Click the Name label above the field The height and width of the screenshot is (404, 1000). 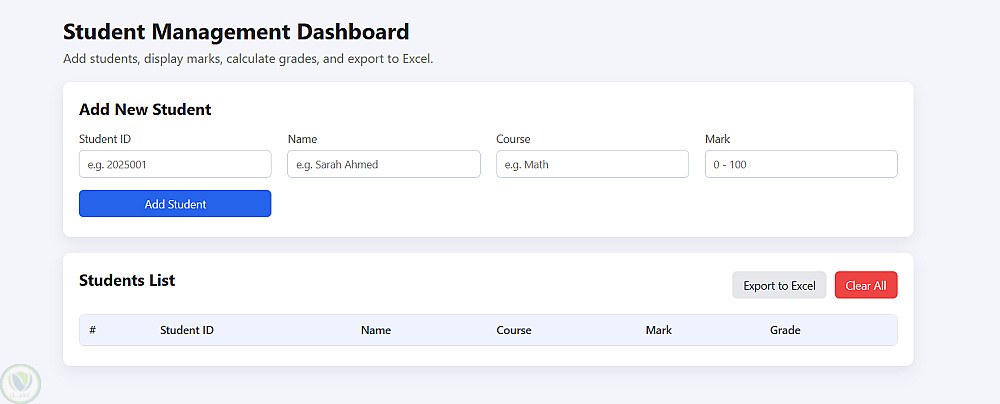(x=302, y=139)
